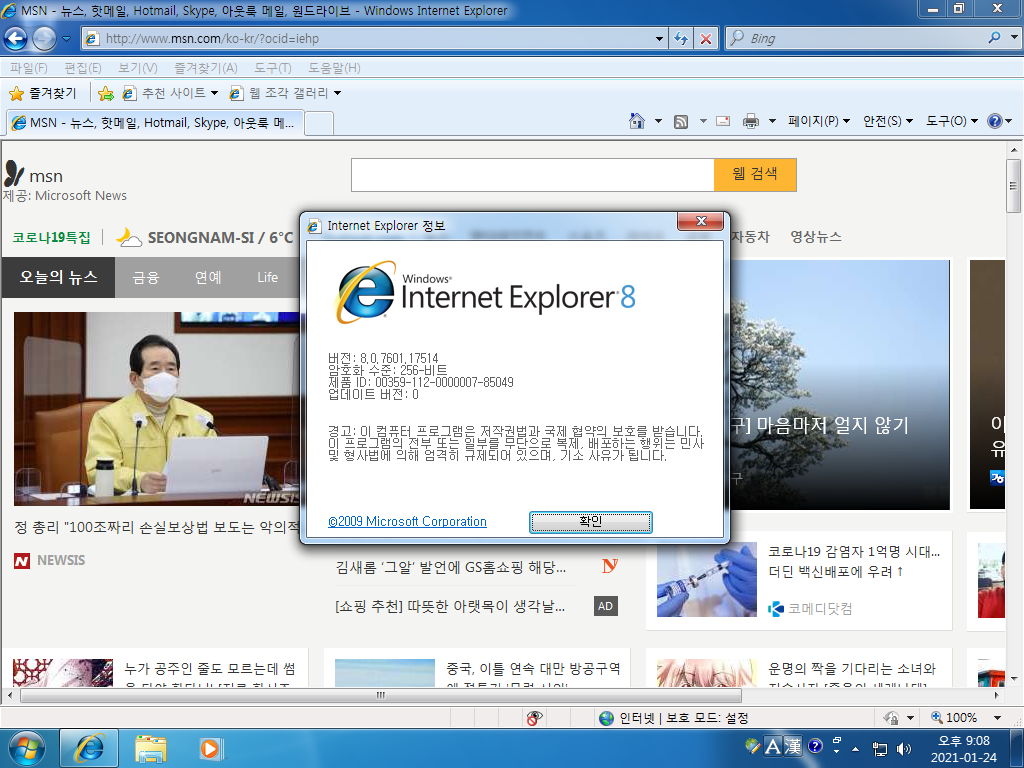Click the Read Mail icon
This screenshot has height=768, width=1024.
(x=722, y=121)
